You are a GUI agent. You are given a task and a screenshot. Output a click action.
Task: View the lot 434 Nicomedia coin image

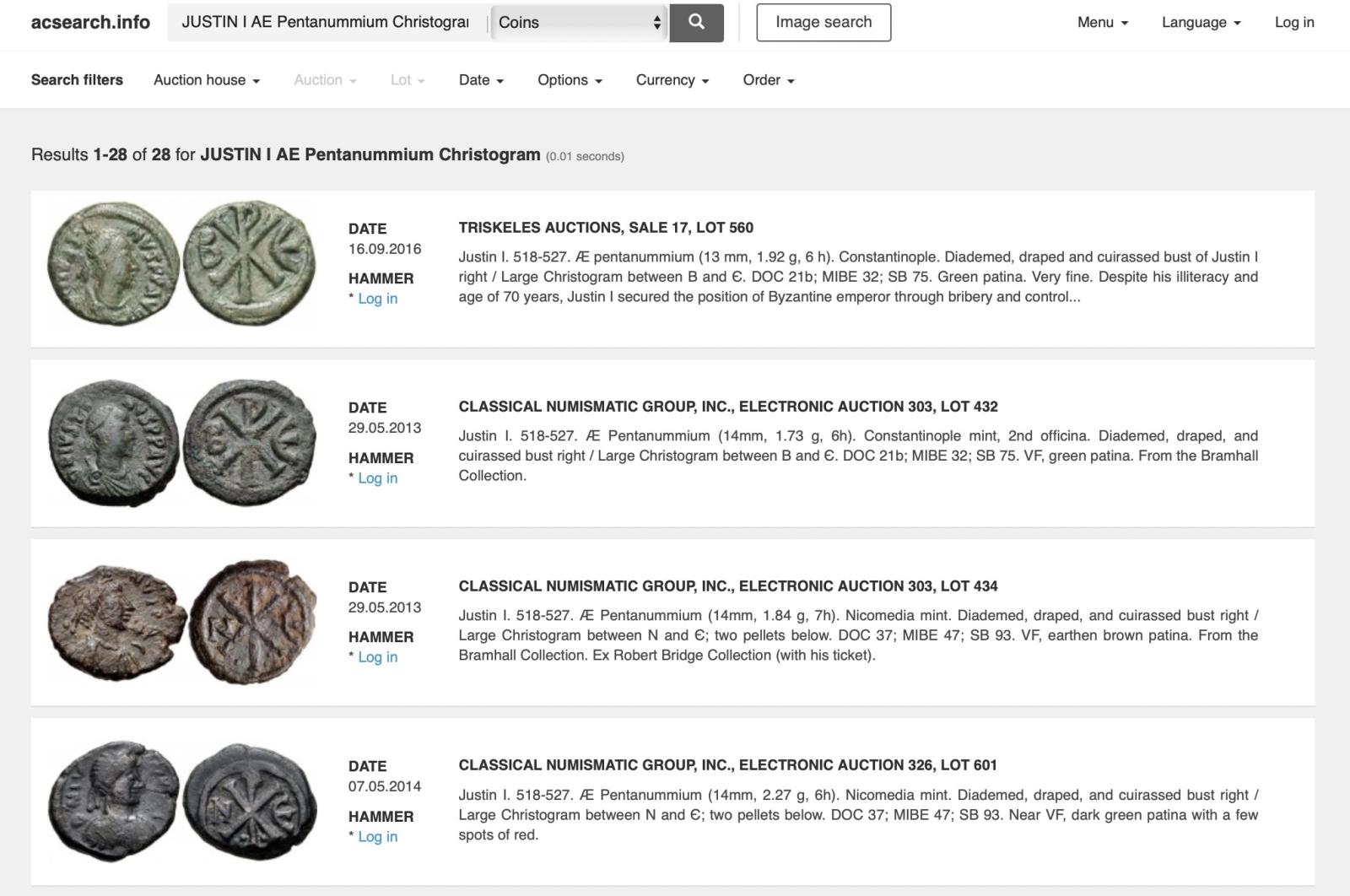coord(181,622)
